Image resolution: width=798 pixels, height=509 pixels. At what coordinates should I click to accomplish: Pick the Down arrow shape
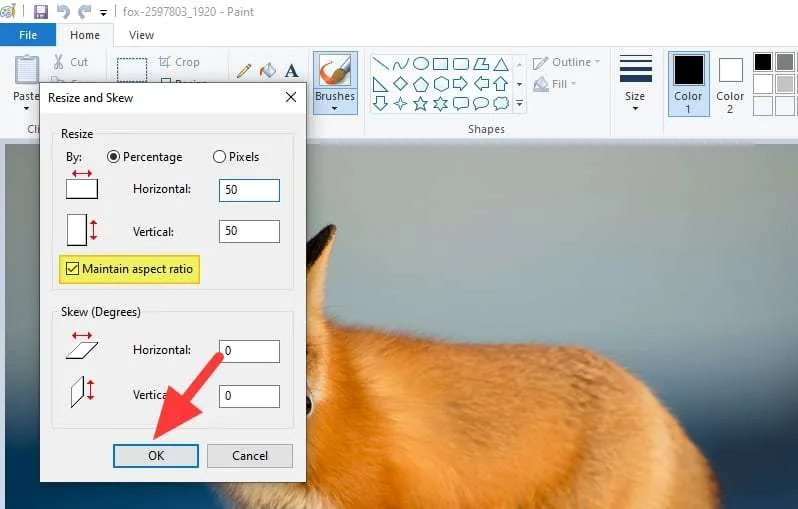pyautogui.click(x=380, y=103)
